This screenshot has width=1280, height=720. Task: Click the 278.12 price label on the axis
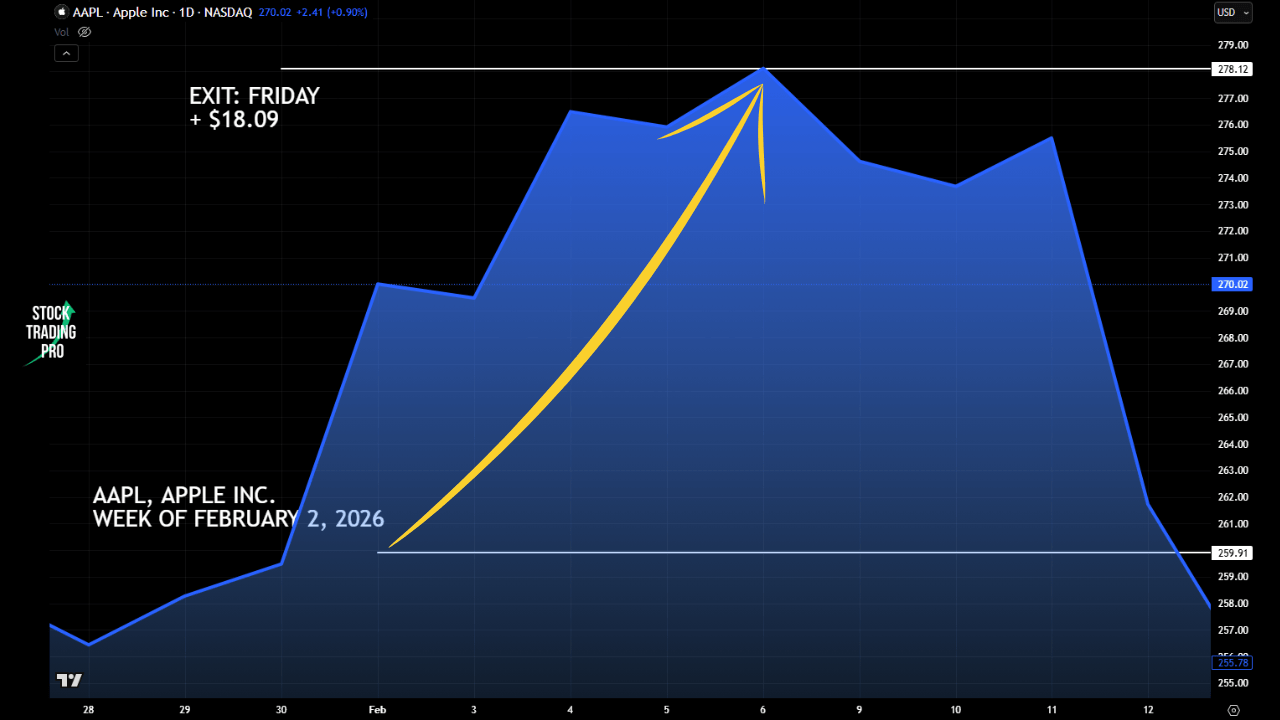point(1232,69)
